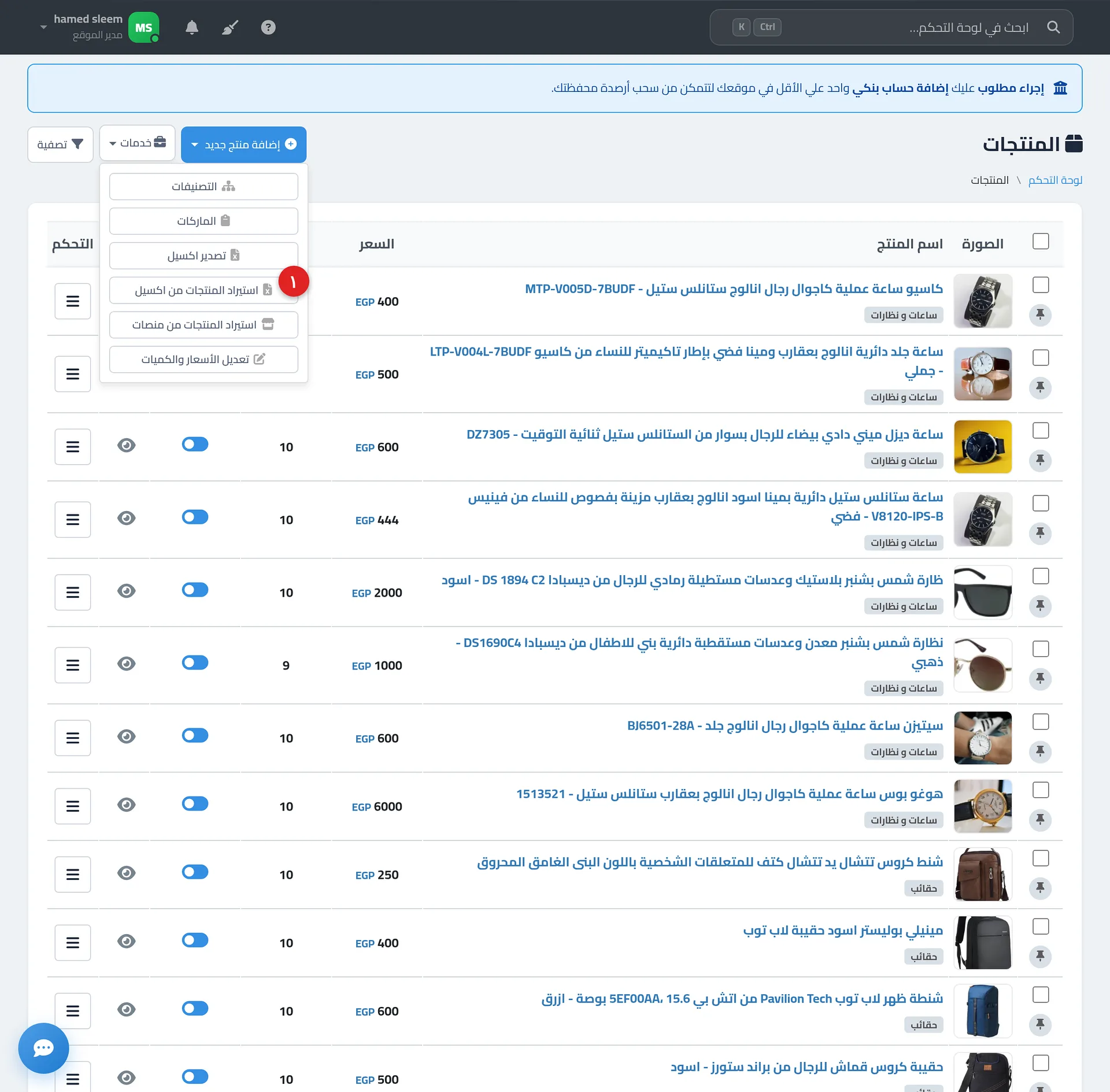Select تعديل الأسعار والكميات option
This screenshot has height=1092, width=1110.
pos(203,360)
